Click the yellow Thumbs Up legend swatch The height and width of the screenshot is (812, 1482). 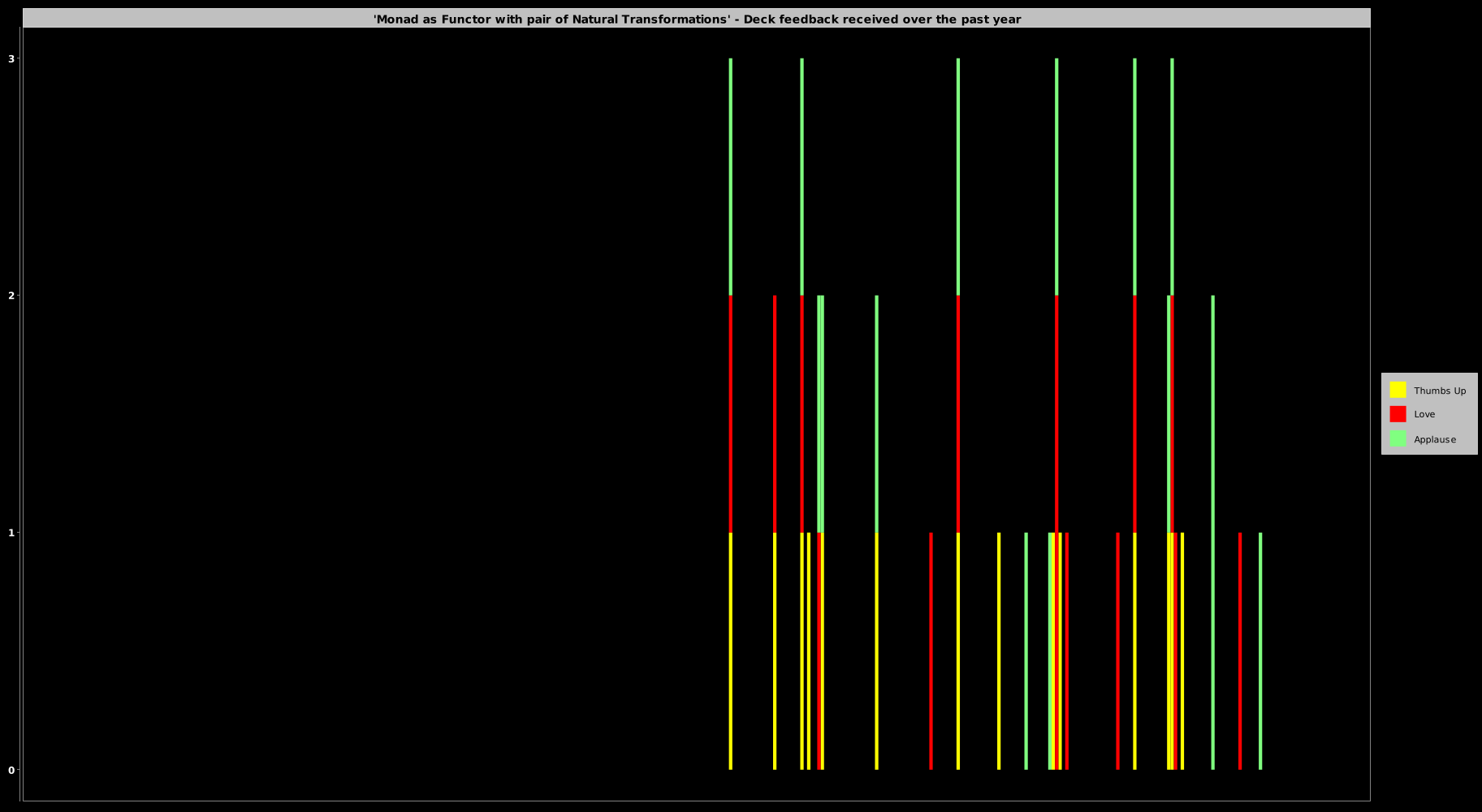point(1398,390)
